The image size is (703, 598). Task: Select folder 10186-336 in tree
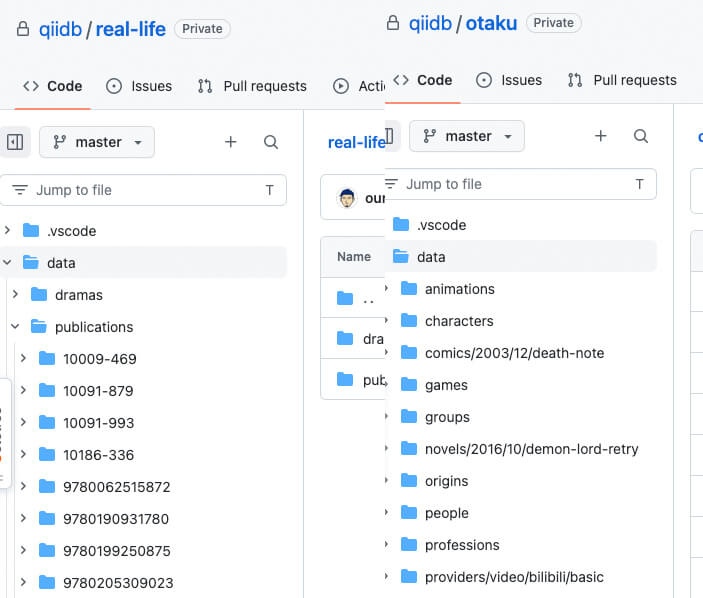99,455
